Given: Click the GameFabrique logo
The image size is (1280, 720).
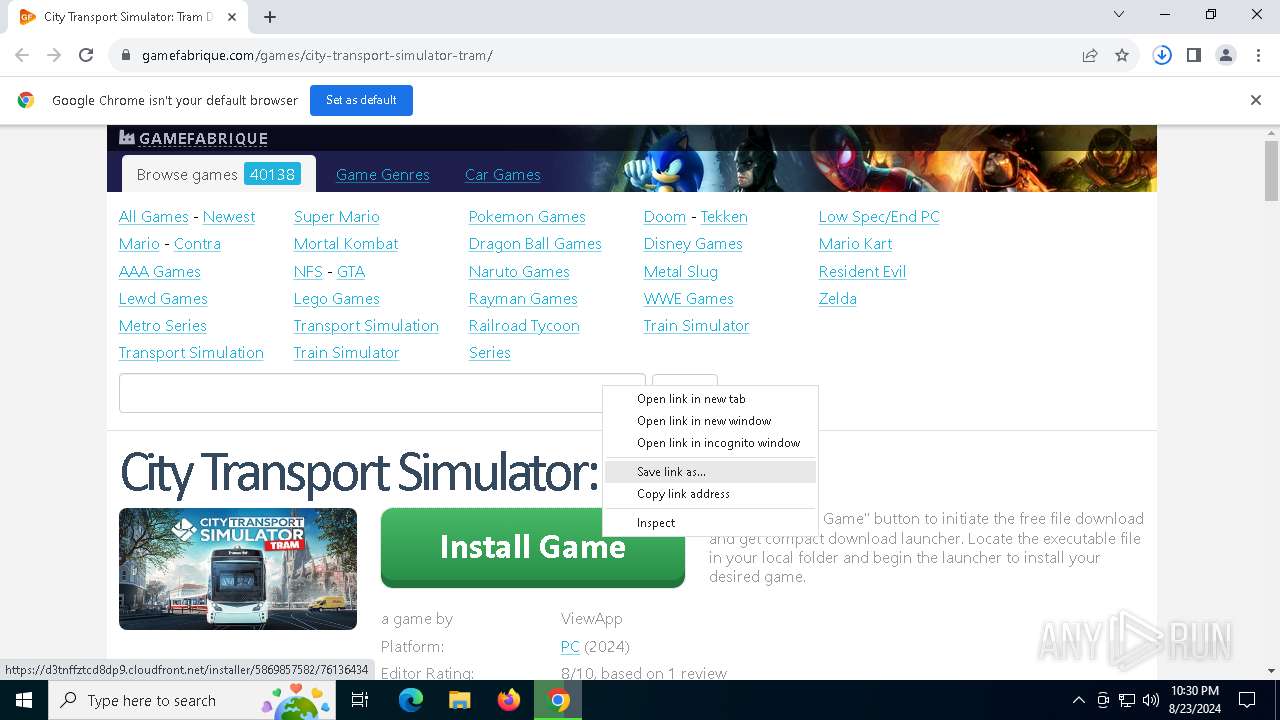Looking at the screenshot, I should [x=194, y=138].
